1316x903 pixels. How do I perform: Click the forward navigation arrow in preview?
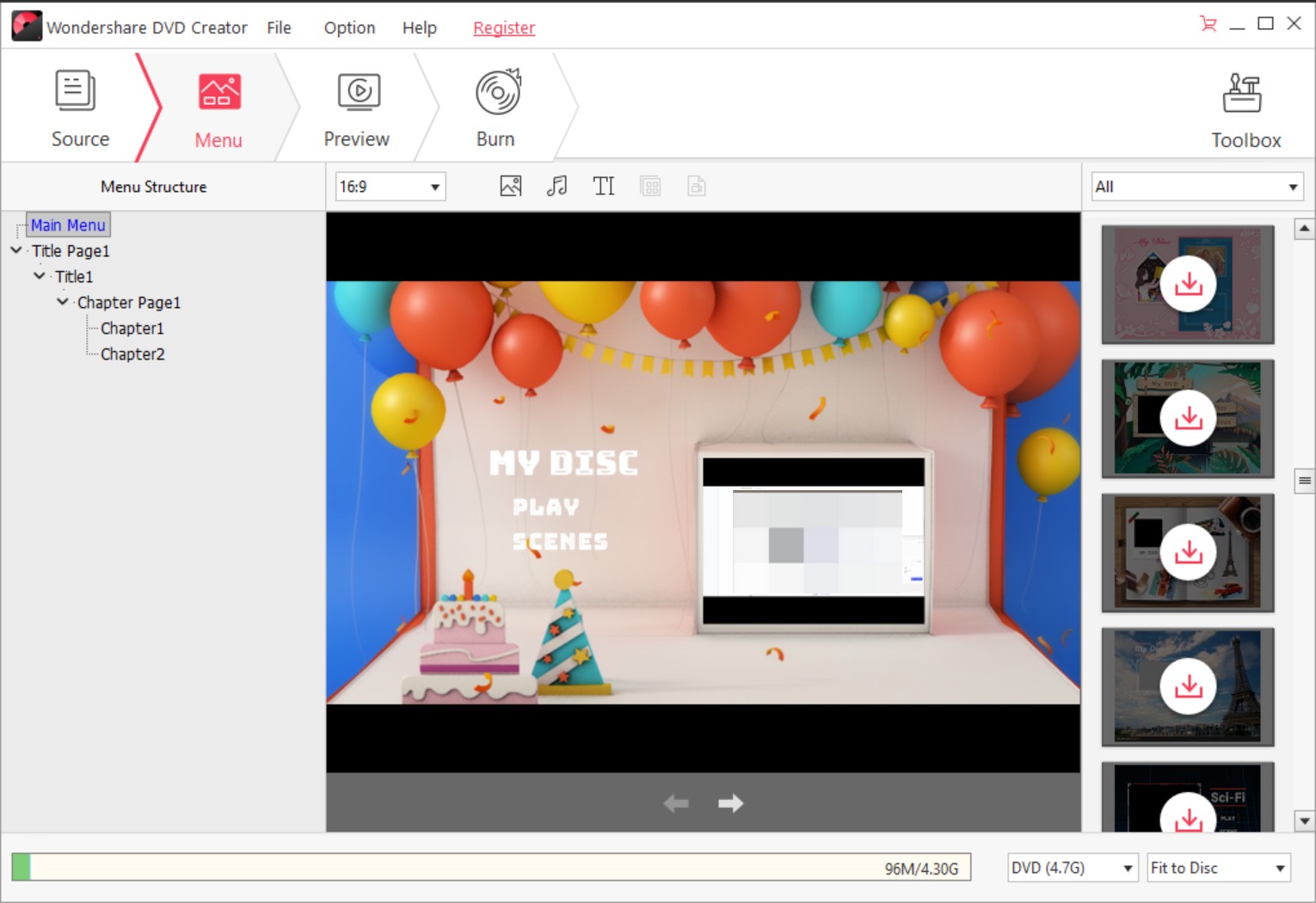[x=730, y=802]
